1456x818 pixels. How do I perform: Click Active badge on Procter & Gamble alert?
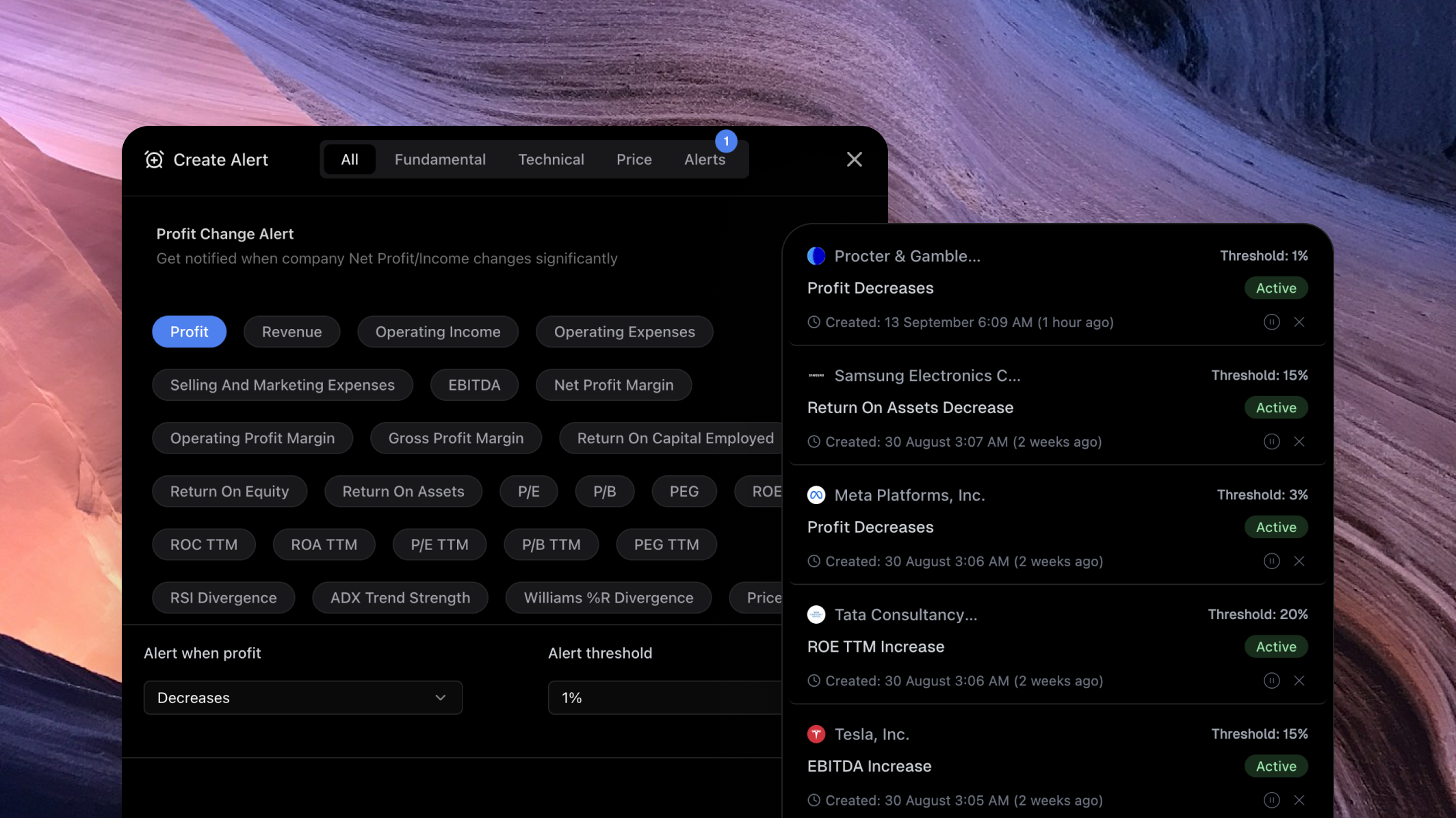coord(1276,288)
